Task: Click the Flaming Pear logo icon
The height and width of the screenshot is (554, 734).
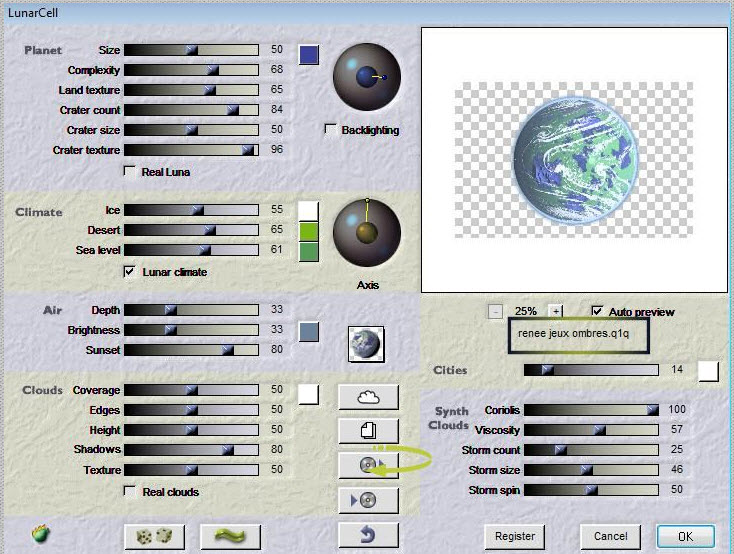Action: pos(41,534)
